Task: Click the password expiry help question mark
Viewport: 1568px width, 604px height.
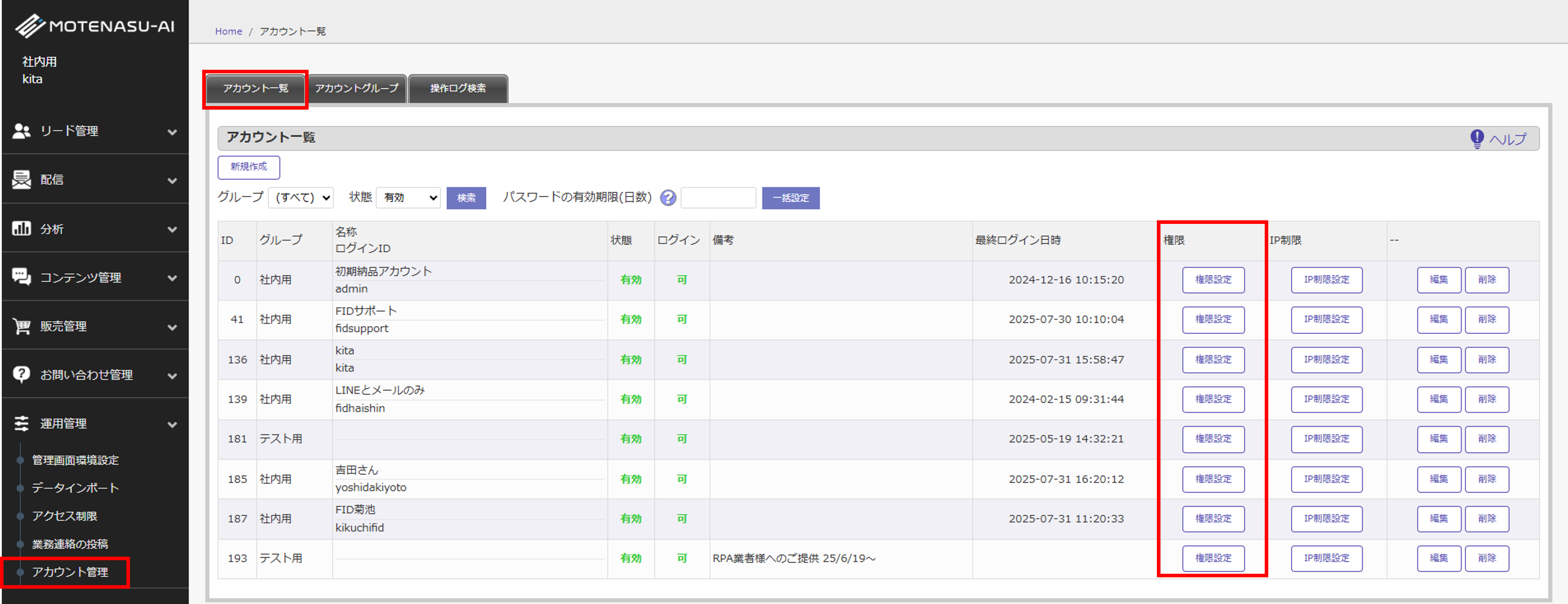Action: (x=668, y=198)
